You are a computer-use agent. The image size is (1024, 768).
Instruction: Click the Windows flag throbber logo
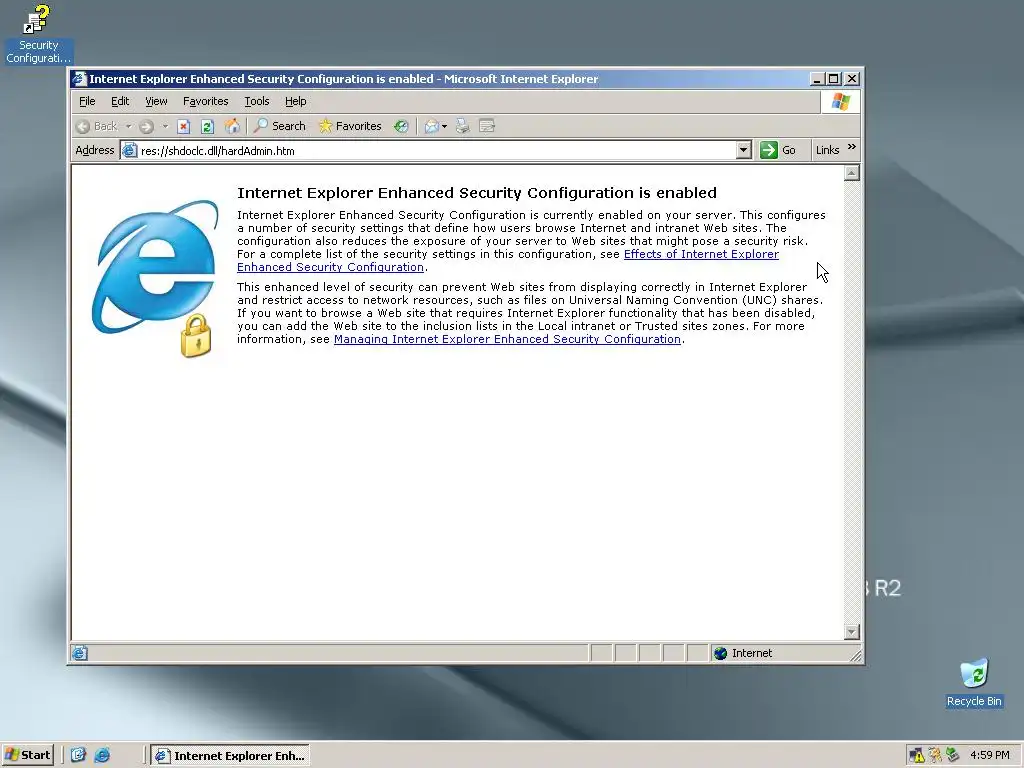(x=840, y=102)
